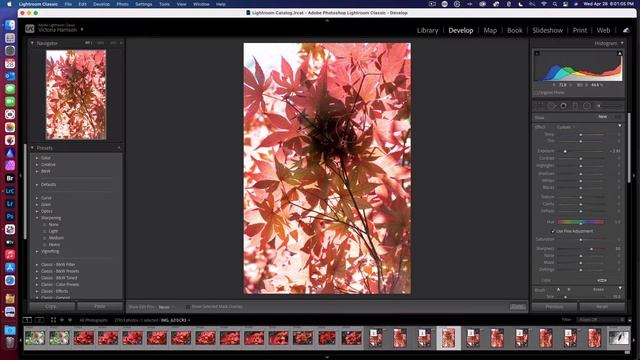Select the Red Eye Correction tool icon
Viewport: 640px width, 360px height.
click(x=563, y=106)
